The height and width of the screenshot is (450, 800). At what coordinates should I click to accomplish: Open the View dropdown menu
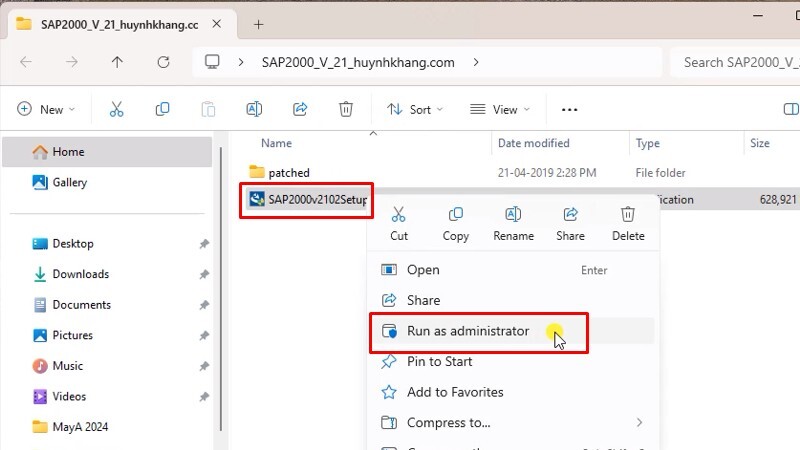[x=499, y=109]
